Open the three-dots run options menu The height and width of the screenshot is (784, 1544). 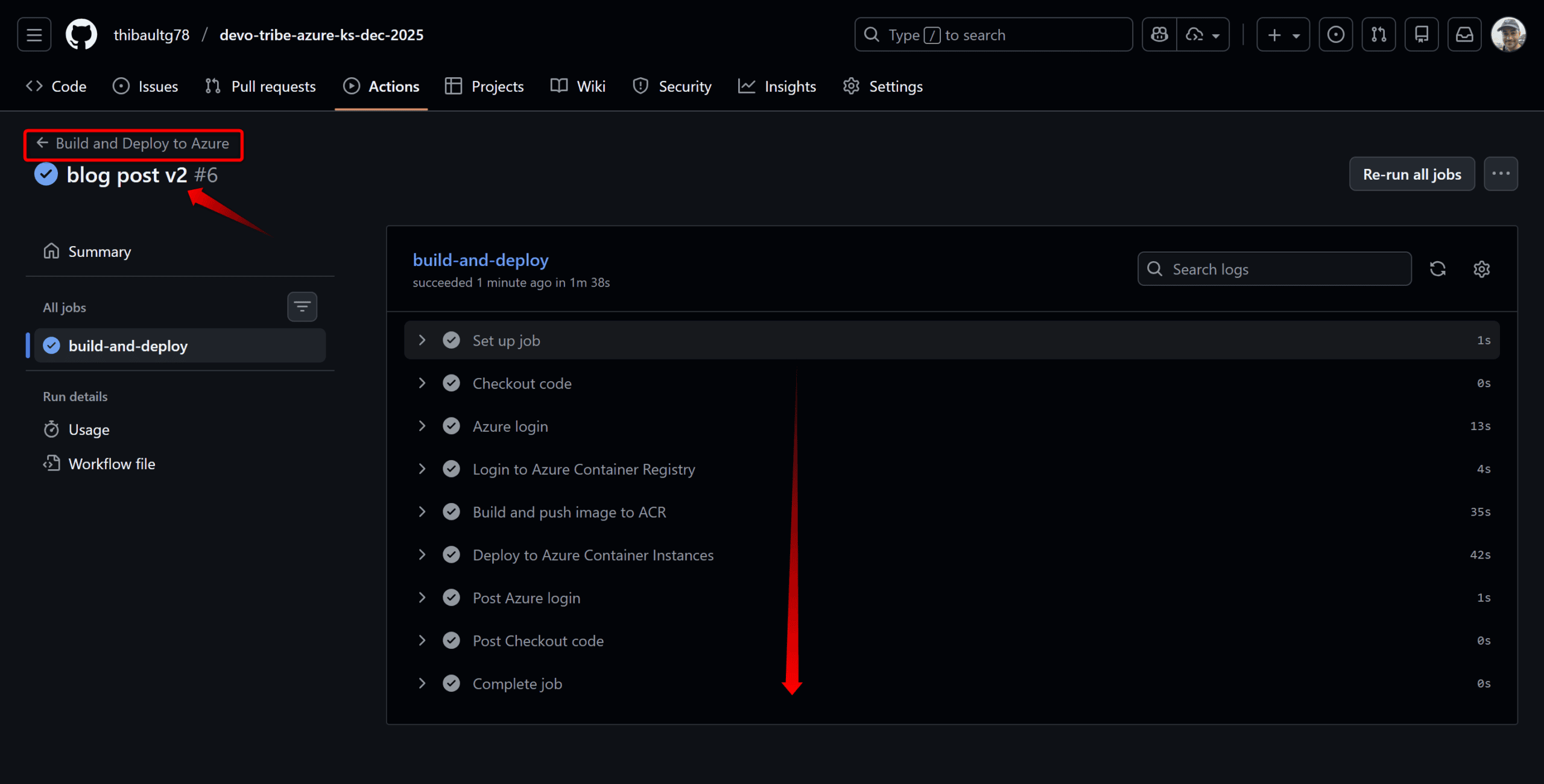pos(1501,174)
